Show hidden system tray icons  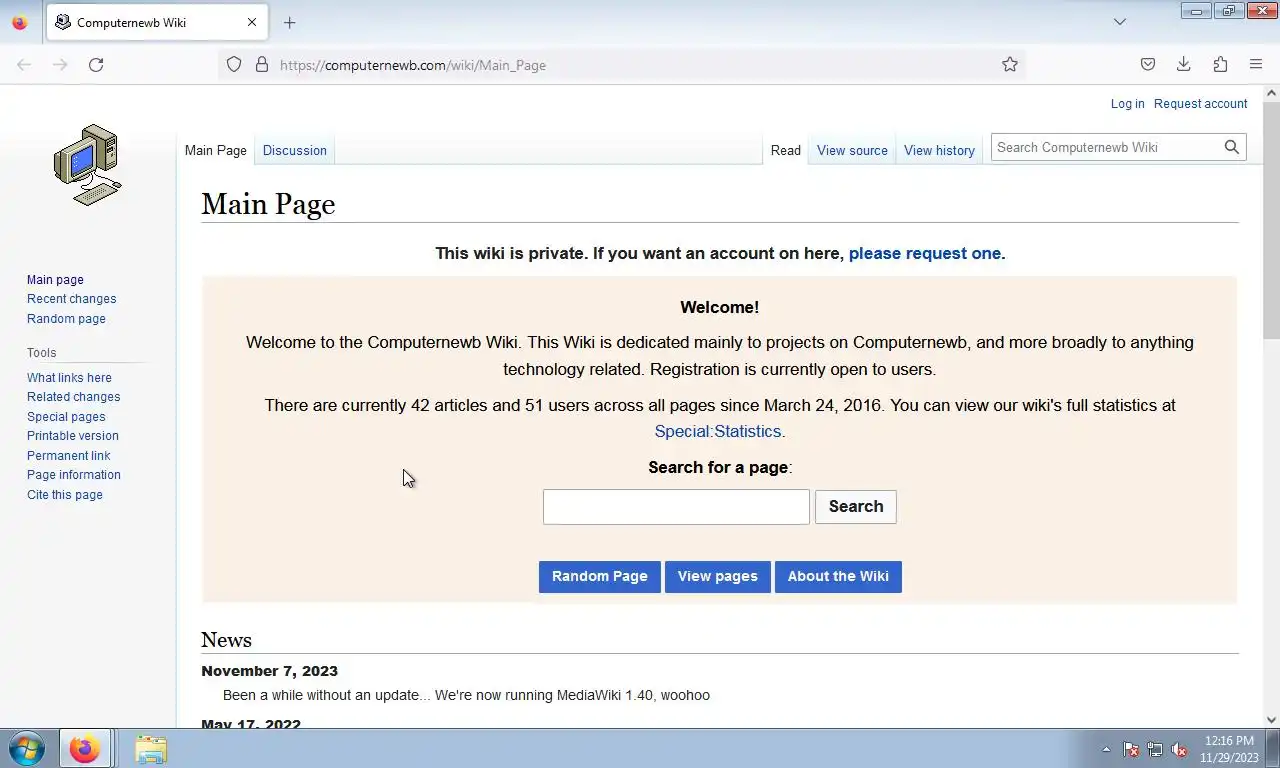[1106, 749]
